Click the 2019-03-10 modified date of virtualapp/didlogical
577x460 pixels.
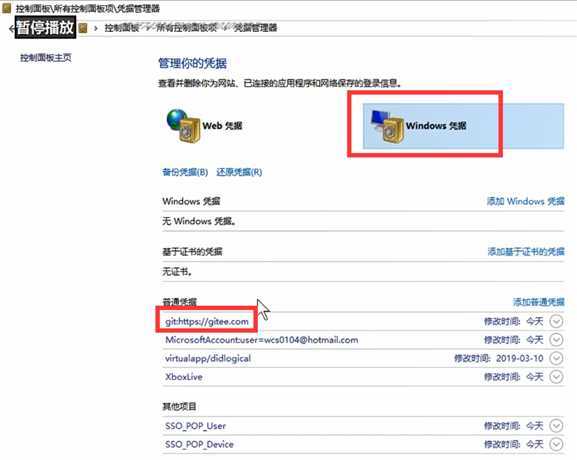coord(520,358)
